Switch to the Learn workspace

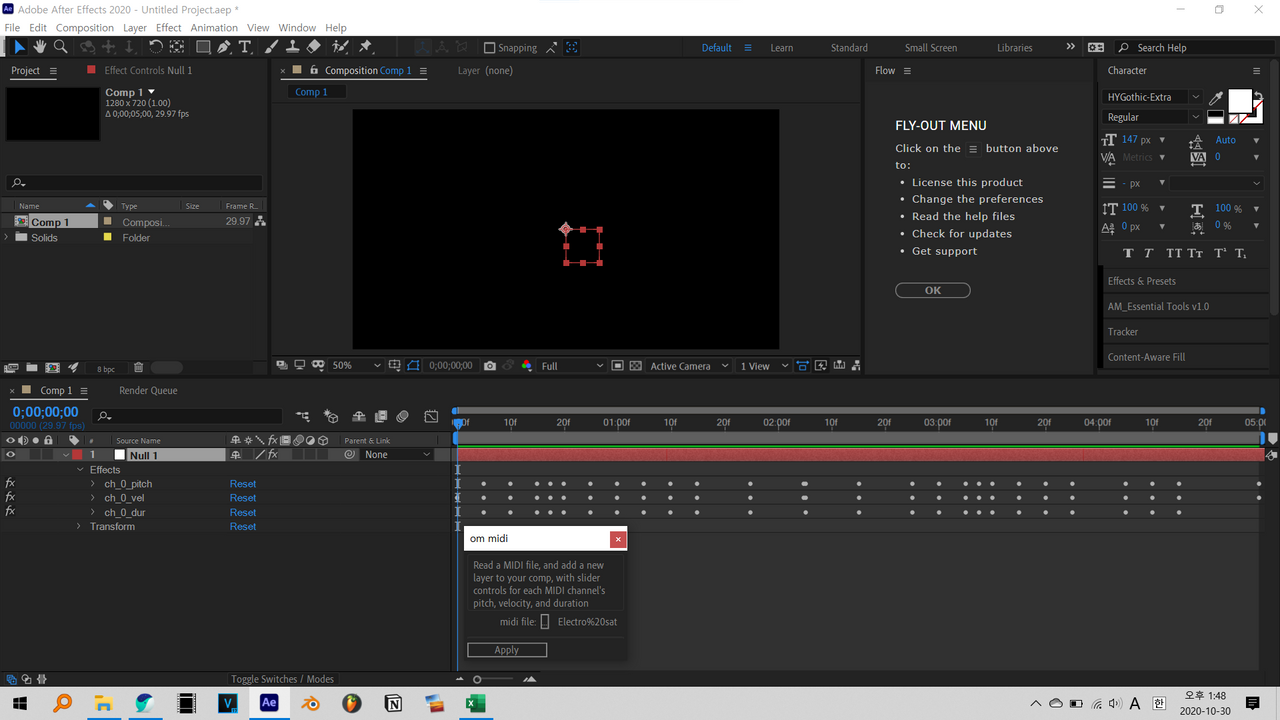(x=782, y=47)
